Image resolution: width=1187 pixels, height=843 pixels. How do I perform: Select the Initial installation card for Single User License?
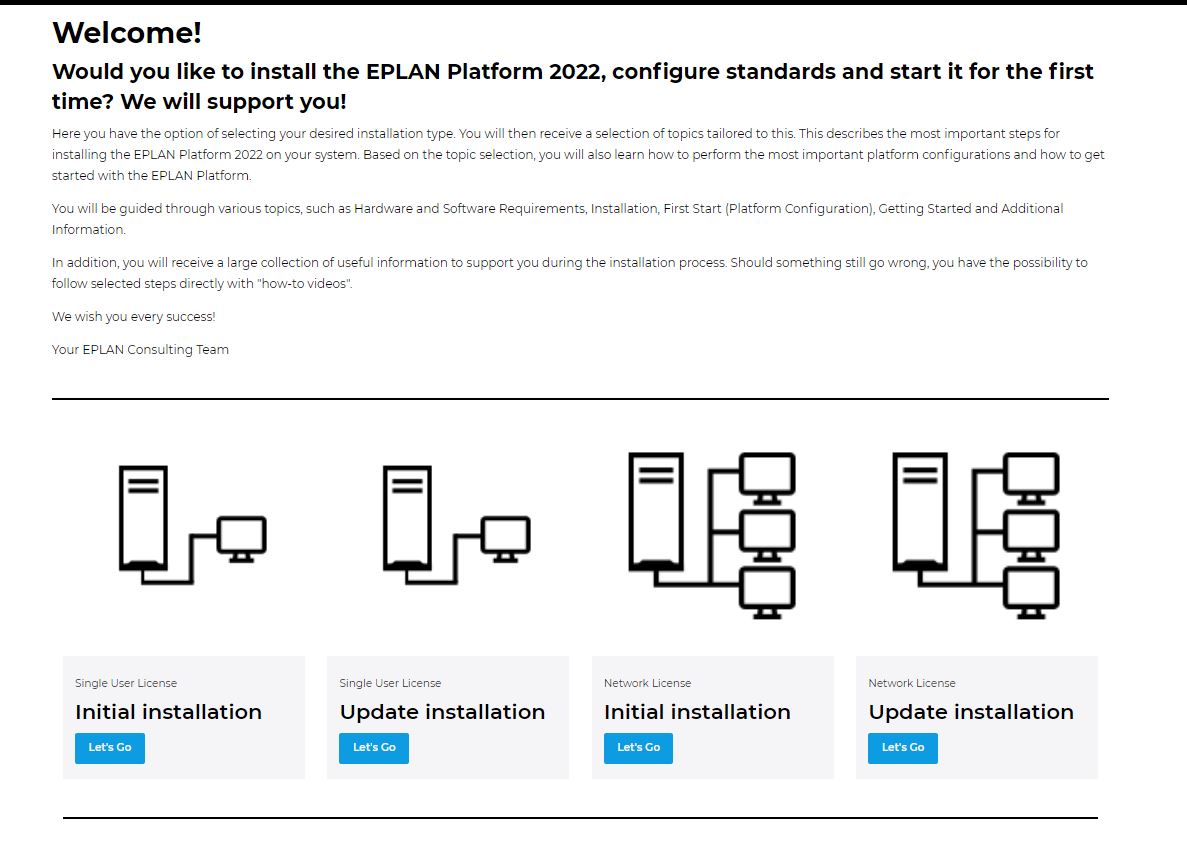click(184, 717)
